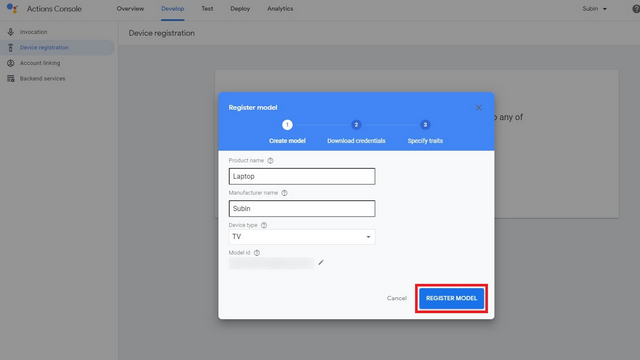Focus the Manufacturer name field containing Subin

[302, 209]
